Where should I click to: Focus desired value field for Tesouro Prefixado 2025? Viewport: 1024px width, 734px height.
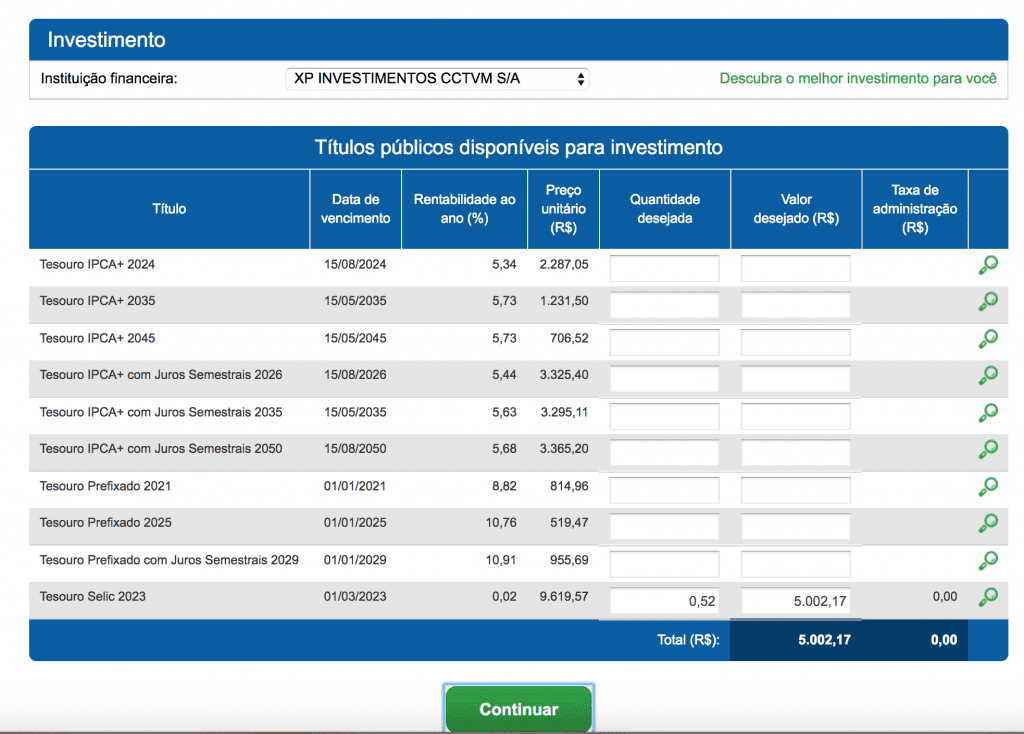click(x=795, y=526)
